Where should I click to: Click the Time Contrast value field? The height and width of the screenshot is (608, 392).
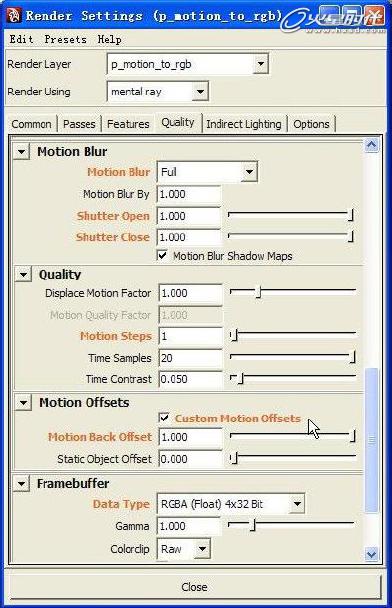pos(190,379)
